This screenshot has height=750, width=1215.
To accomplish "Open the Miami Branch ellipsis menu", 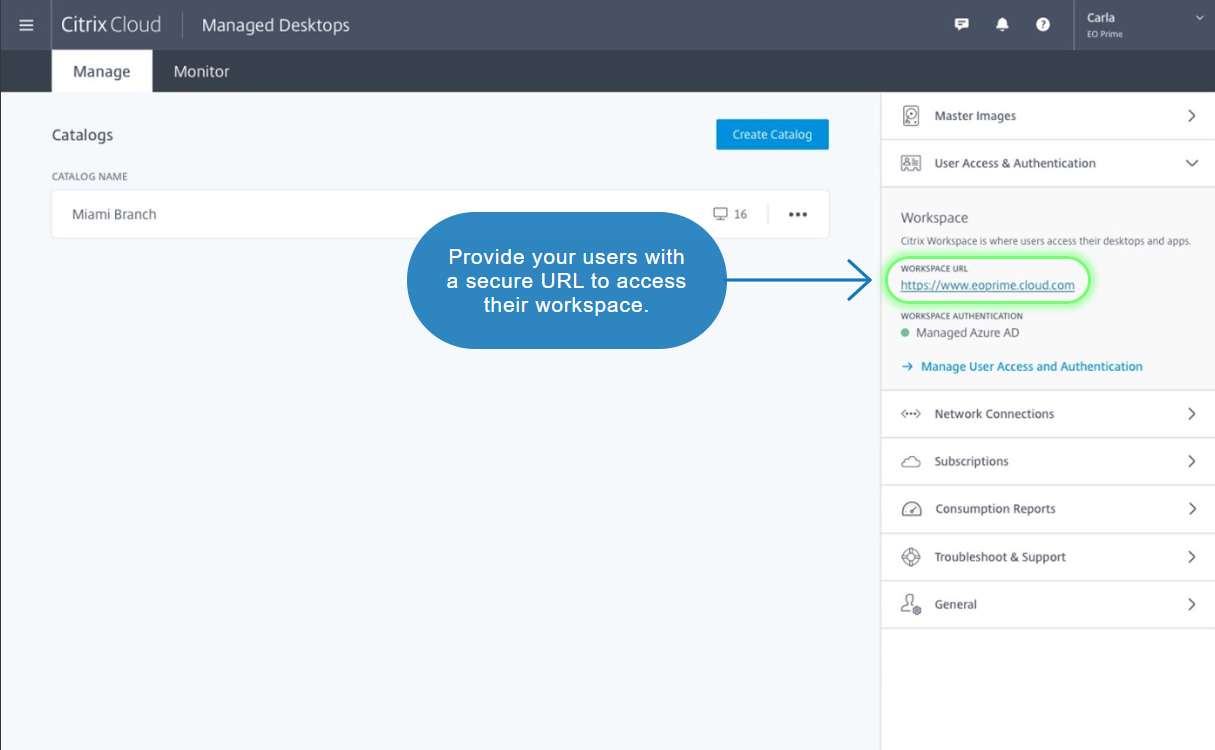I will 798,214.
